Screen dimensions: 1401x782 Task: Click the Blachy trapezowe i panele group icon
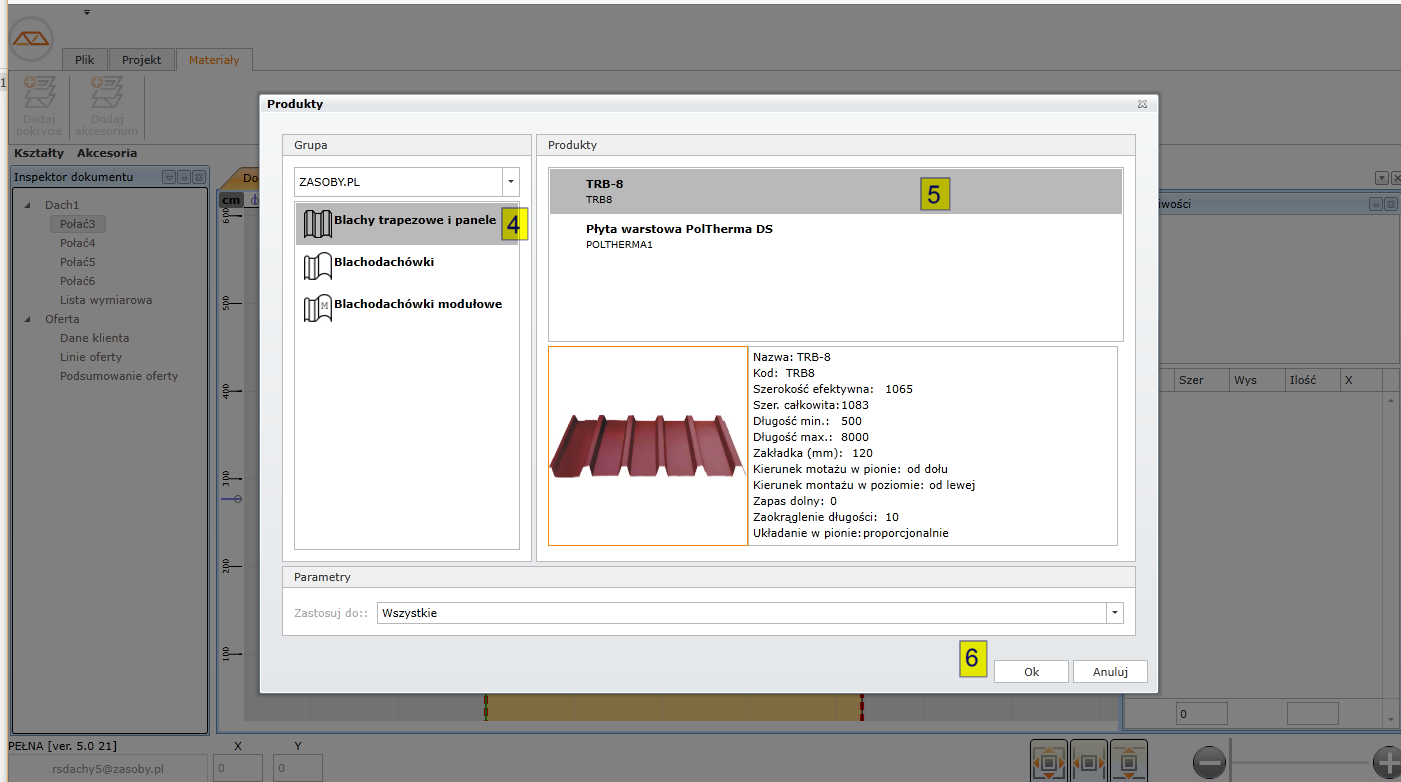click(x=317, y=224)
